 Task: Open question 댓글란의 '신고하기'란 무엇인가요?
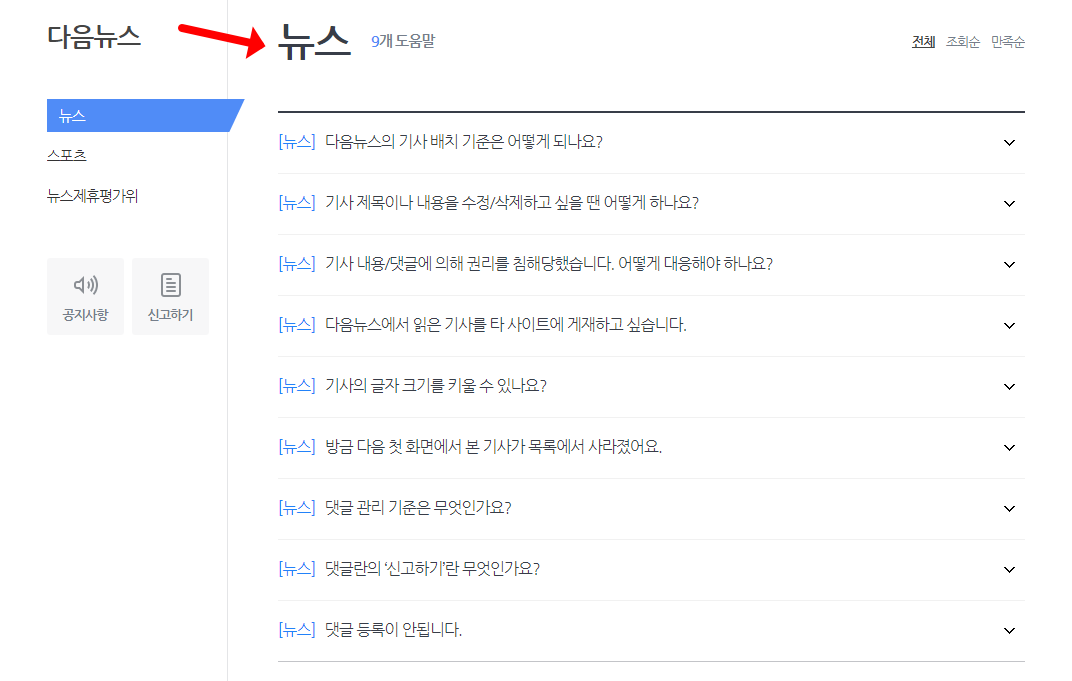point(432,568)
